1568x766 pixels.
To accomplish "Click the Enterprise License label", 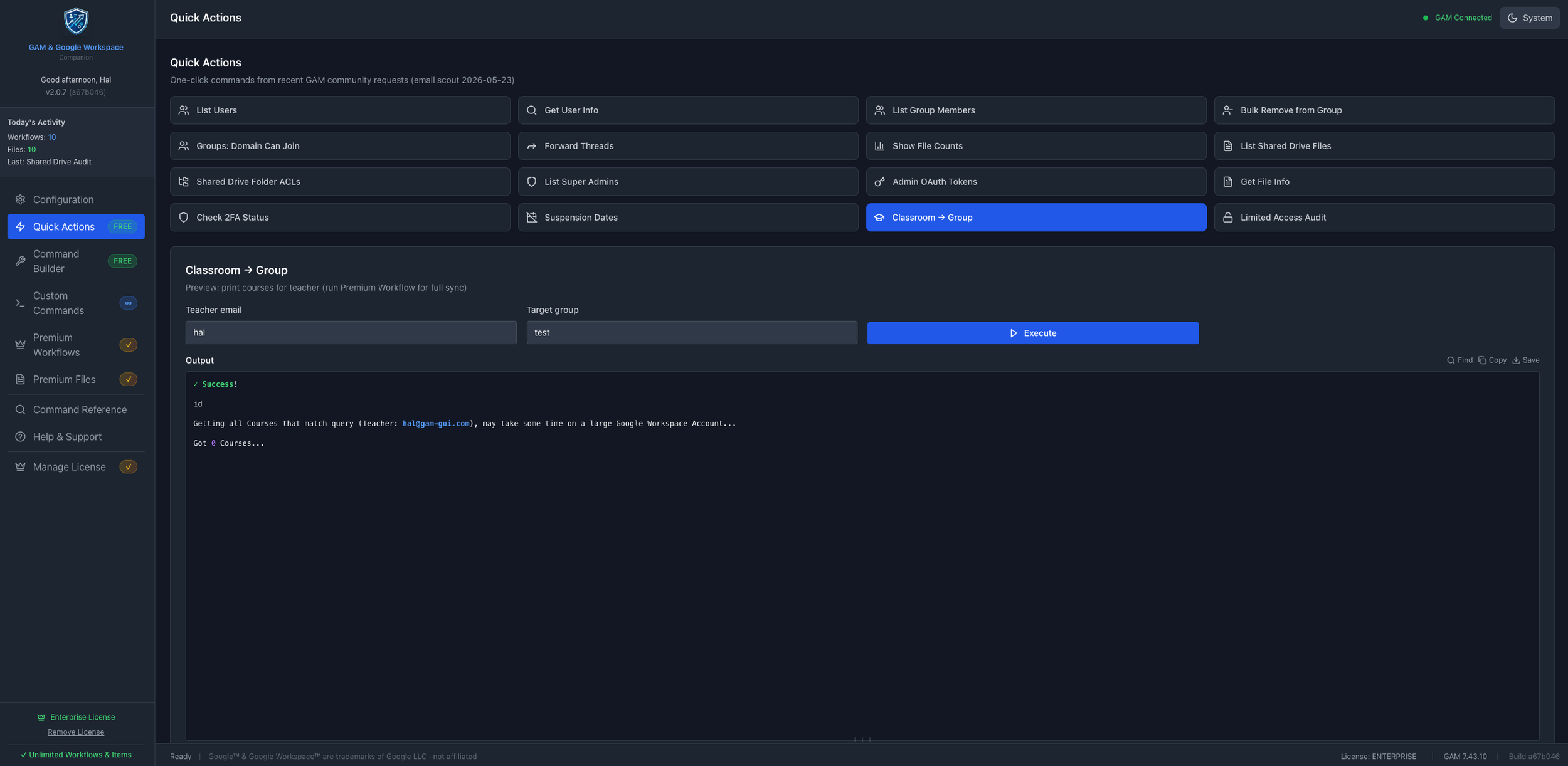I will (x=76, y=717).
